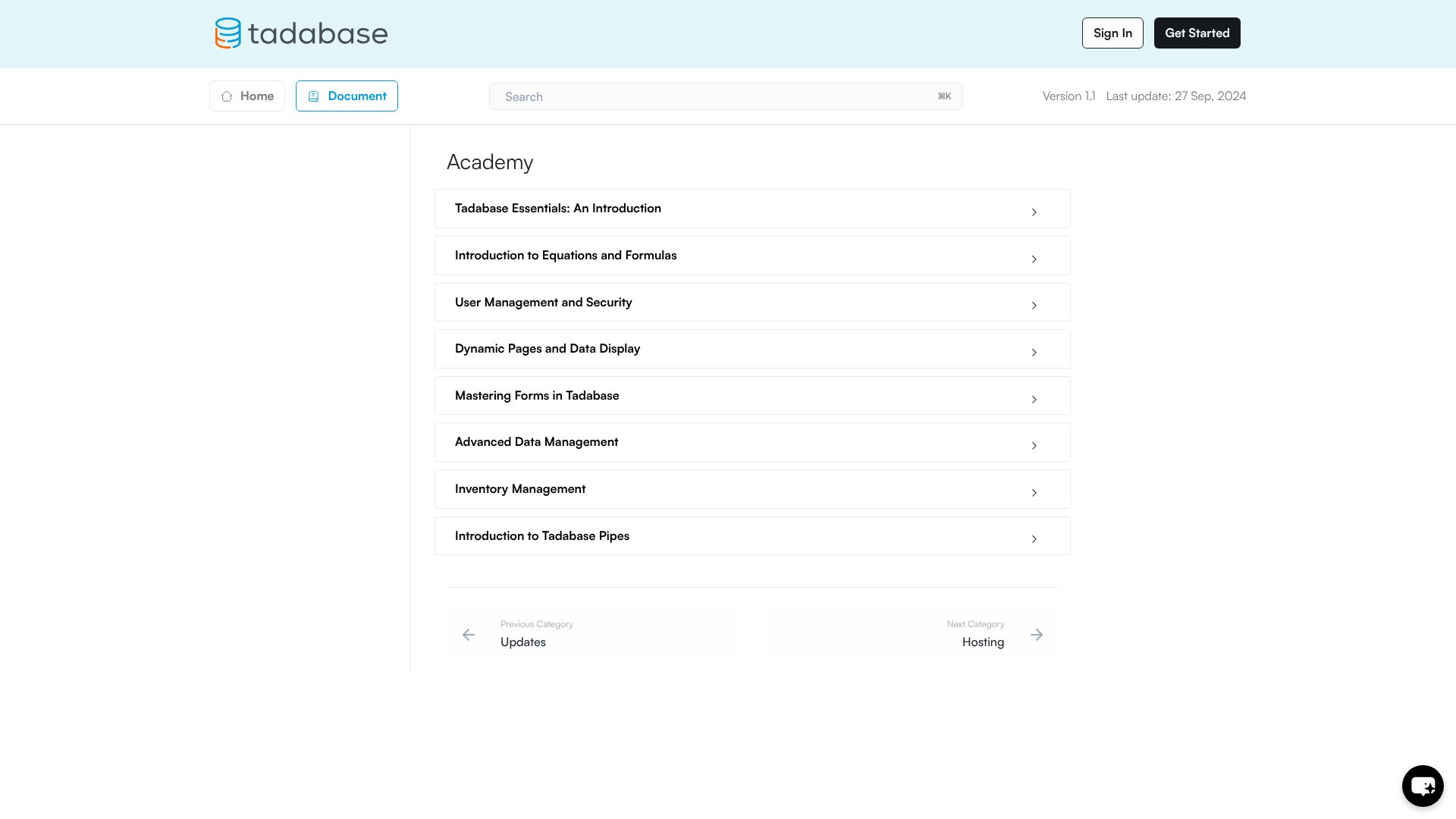Screen dimensions: 1456x819
Task: Focus the Search input field
Action: tap(726, 96)
